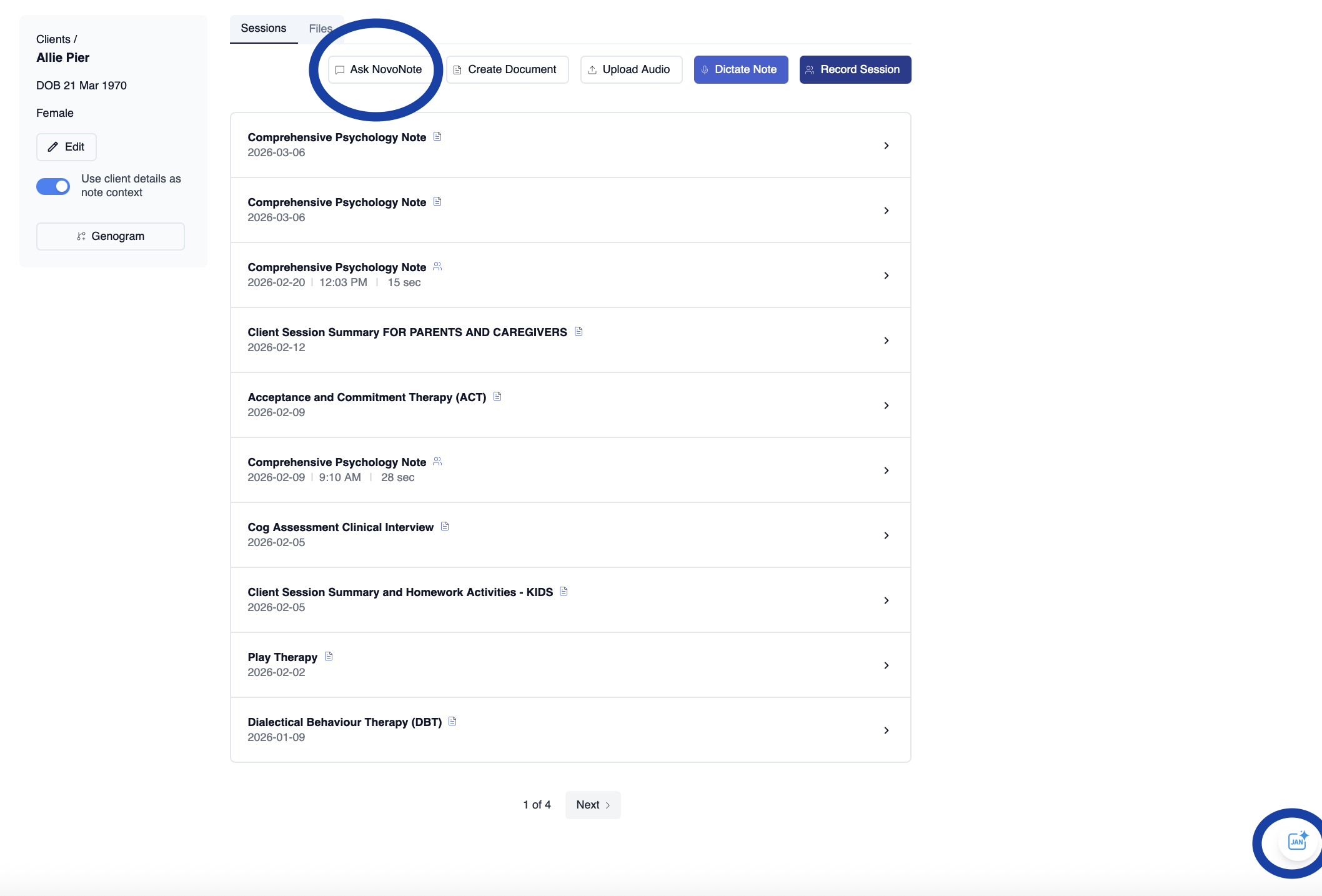1322x896 pixels.
Task: Click document icon beside the ACT note
Action: pyautogui.click(x=497, y=396)
